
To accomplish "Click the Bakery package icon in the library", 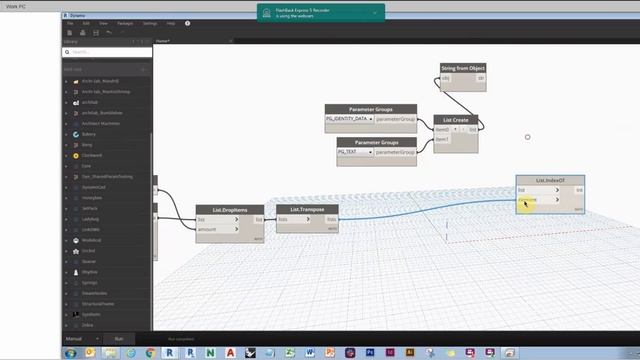I will click(76, 134).
